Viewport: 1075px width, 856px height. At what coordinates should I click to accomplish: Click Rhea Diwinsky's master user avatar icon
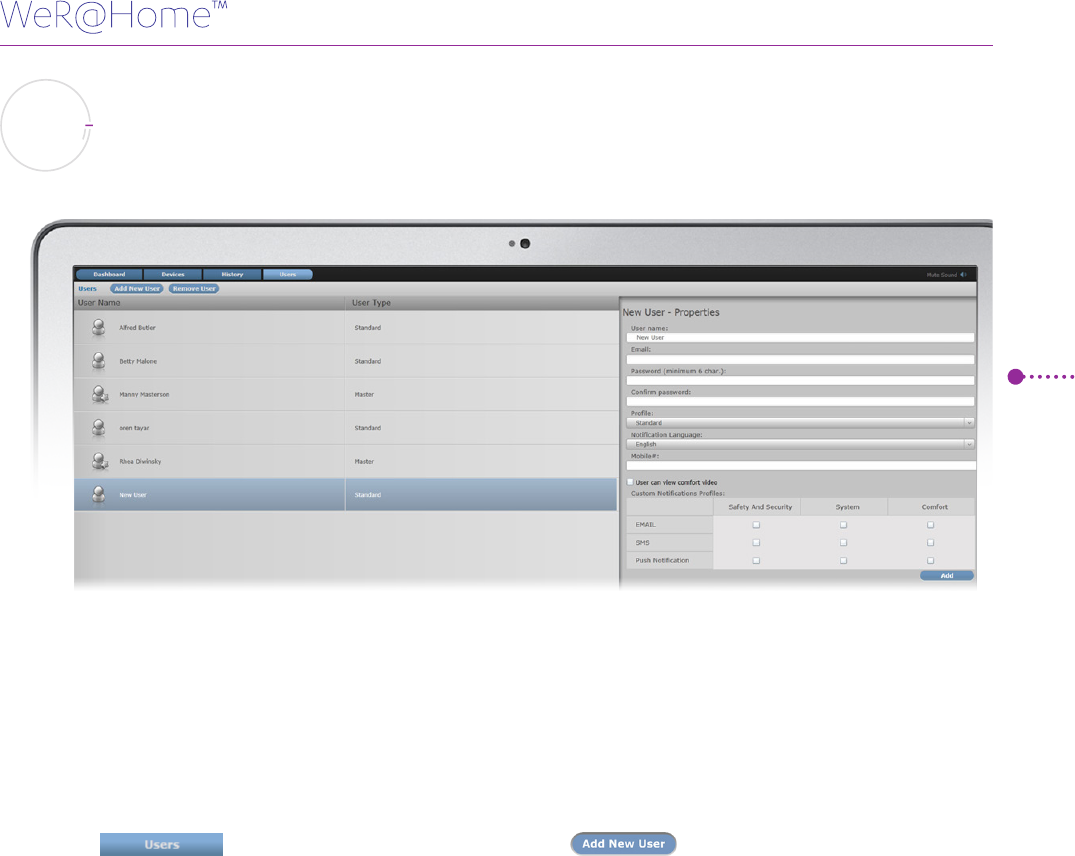(x=99, y=461)
